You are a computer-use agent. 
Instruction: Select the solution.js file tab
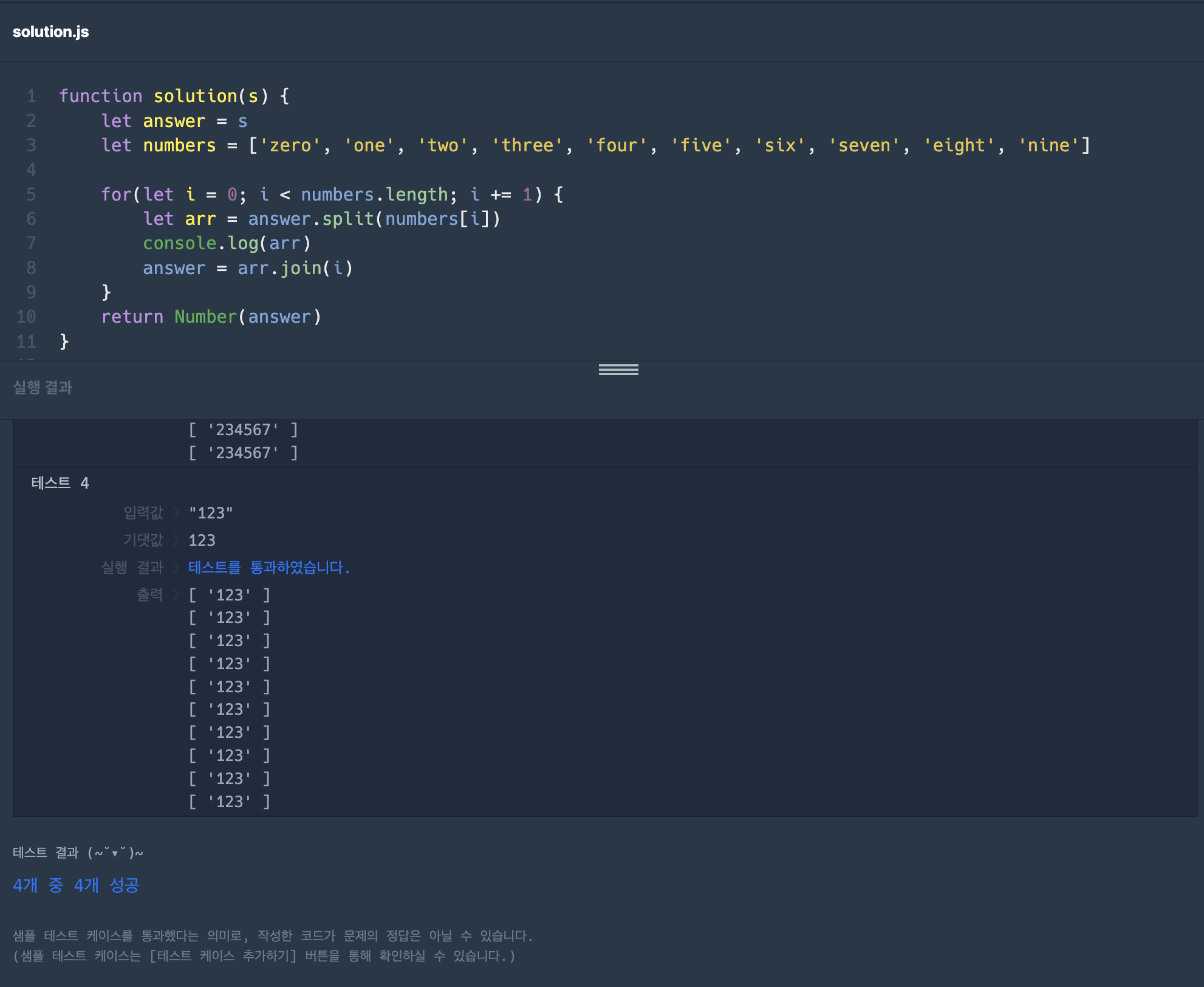(x=50, y=32)
